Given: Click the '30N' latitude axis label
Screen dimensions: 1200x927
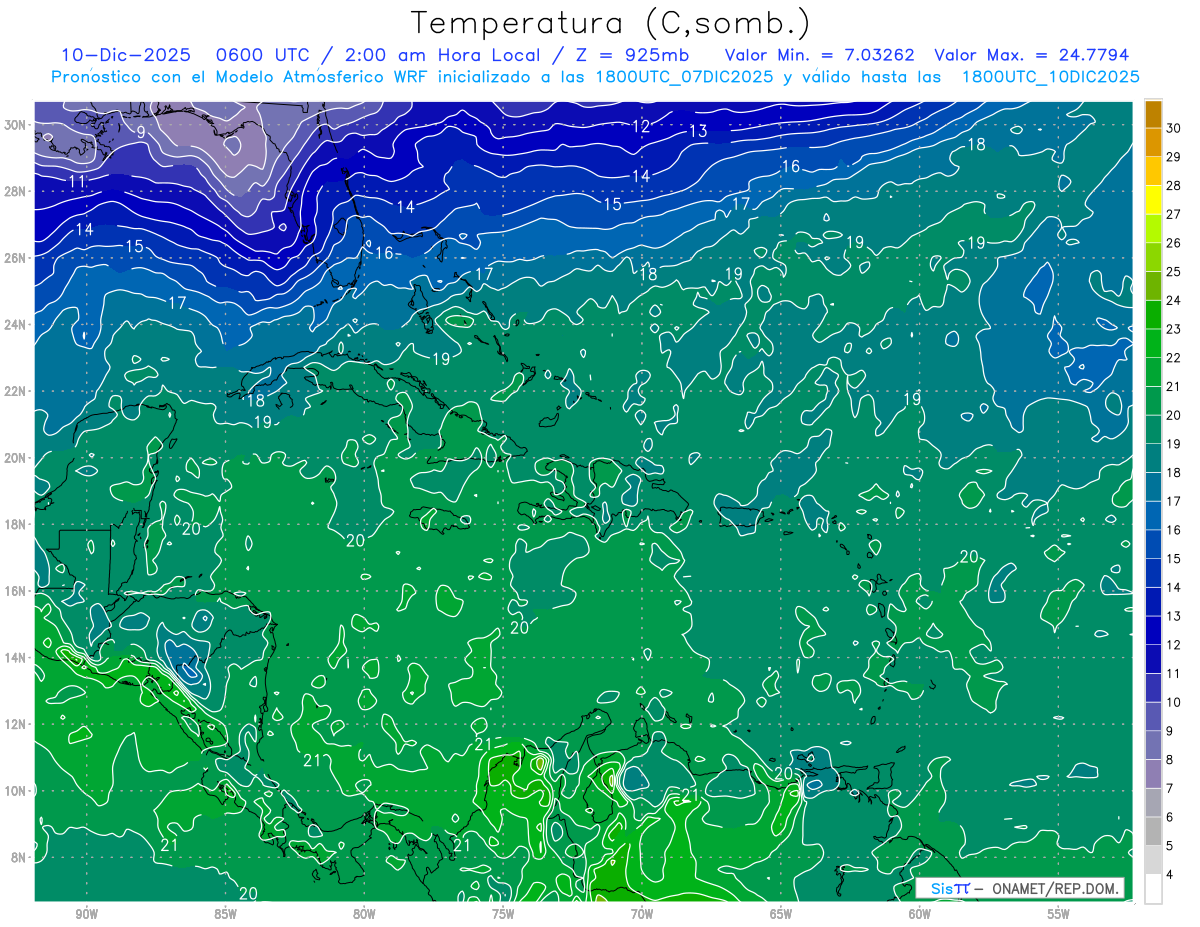Looking at the screenshot, I should [16, 124].
